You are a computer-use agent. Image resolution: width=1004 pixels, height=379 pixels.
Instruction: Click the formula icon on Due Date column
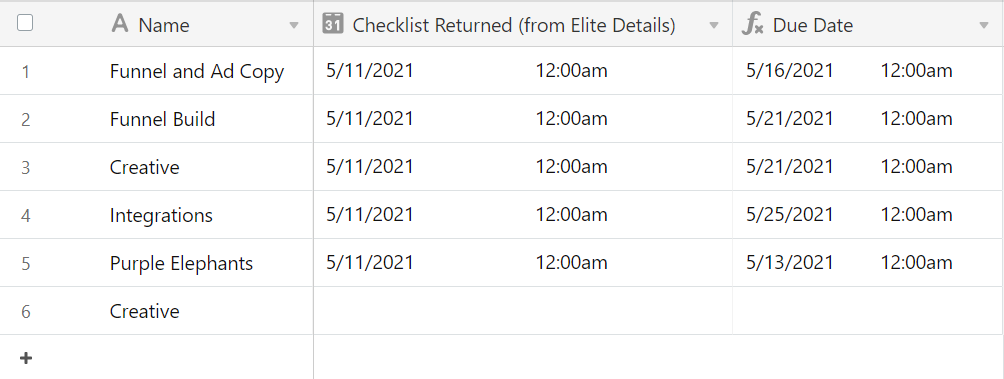tap(752, 24)
